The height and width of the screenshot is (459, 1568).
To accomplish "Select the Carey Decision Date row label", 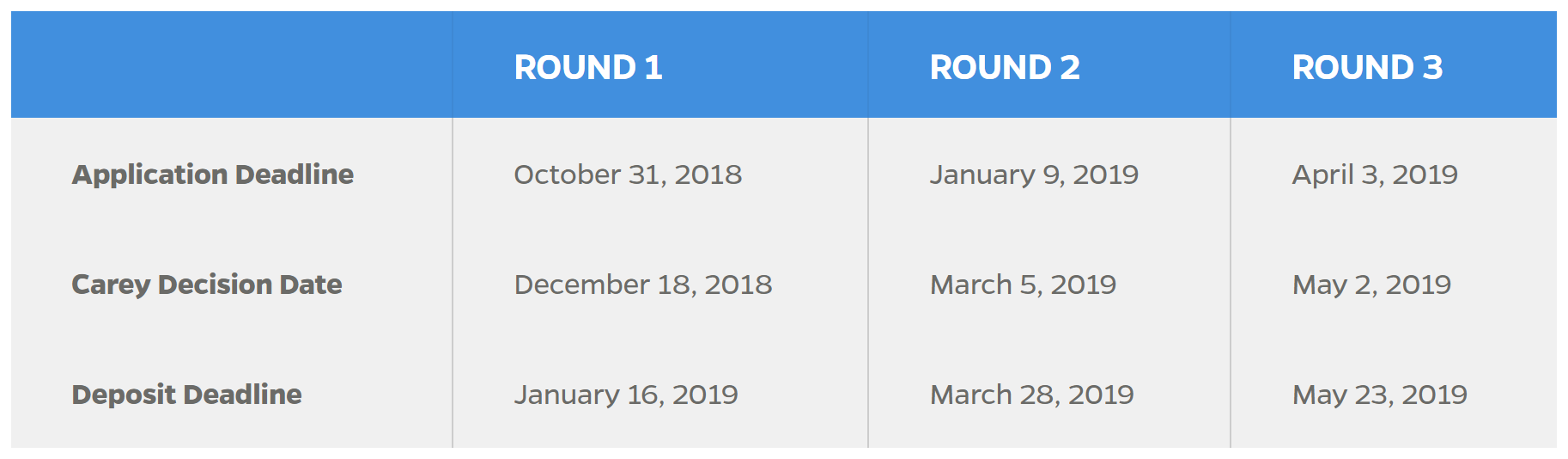I will [207, 285].
